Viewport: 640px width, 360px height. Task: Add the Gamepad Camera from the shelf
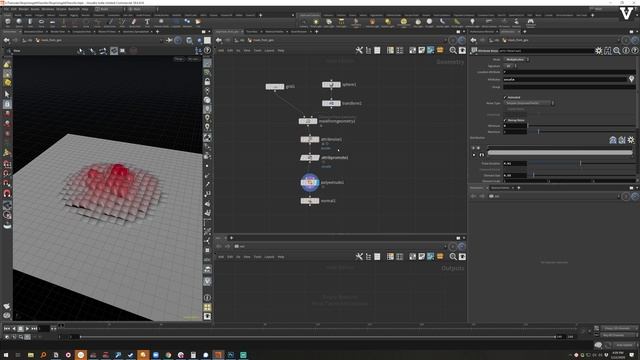coord(531,22)
